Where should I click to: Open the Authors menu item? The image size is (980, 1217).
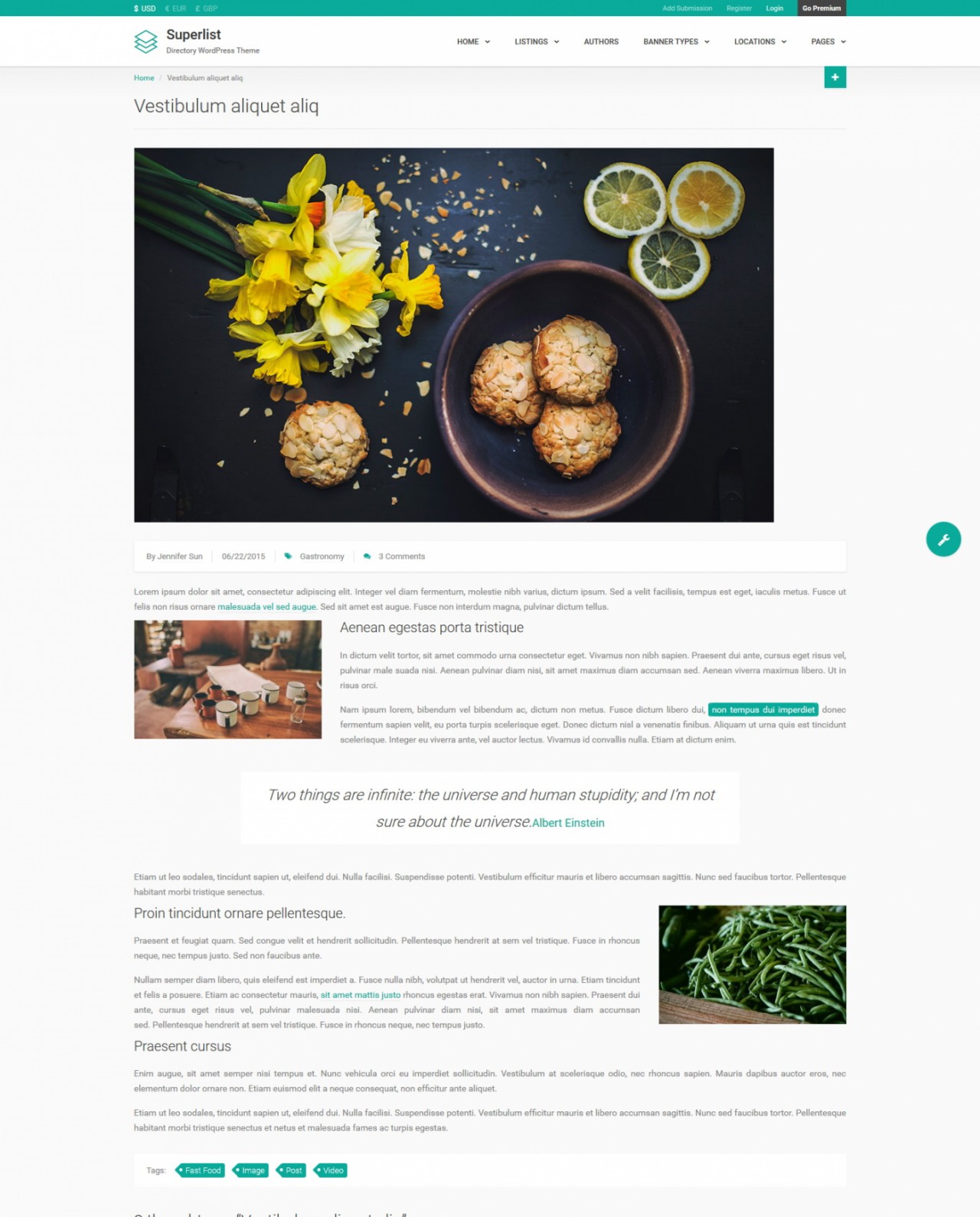tap(601, 42)
